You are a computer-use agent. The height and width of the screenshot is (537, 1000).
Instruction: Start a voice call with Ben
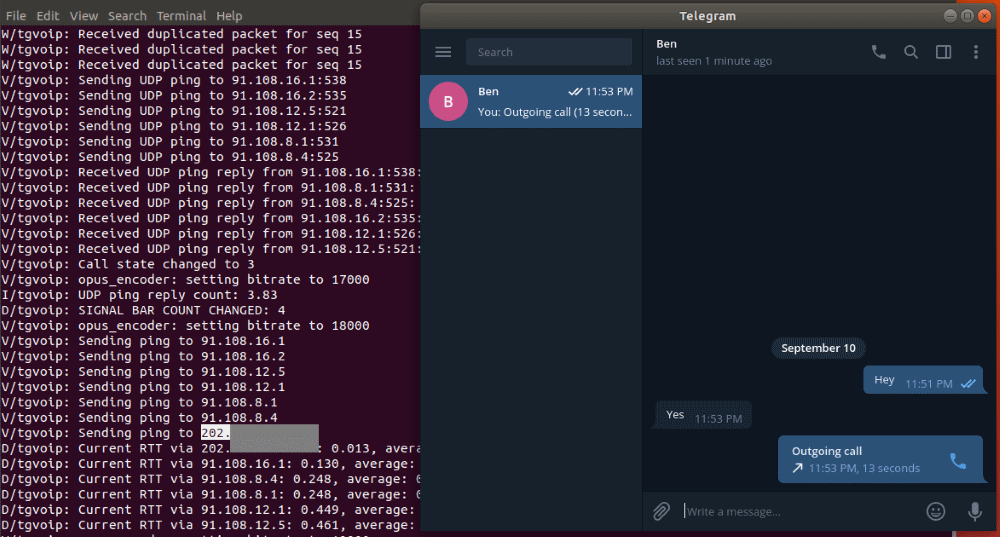click(x=879, y=52)
